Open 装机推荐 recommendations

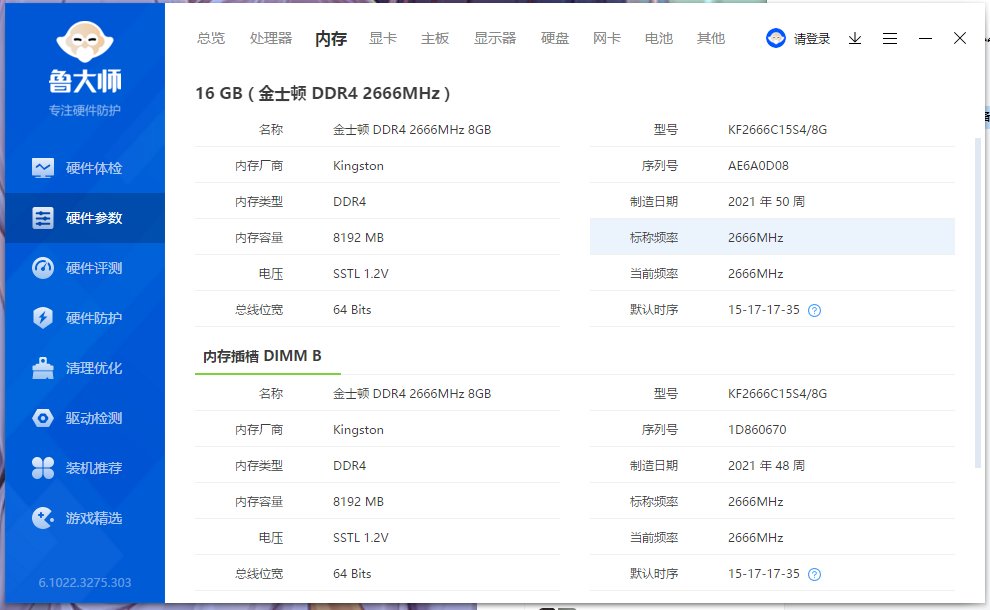click(x=85, y=468)
